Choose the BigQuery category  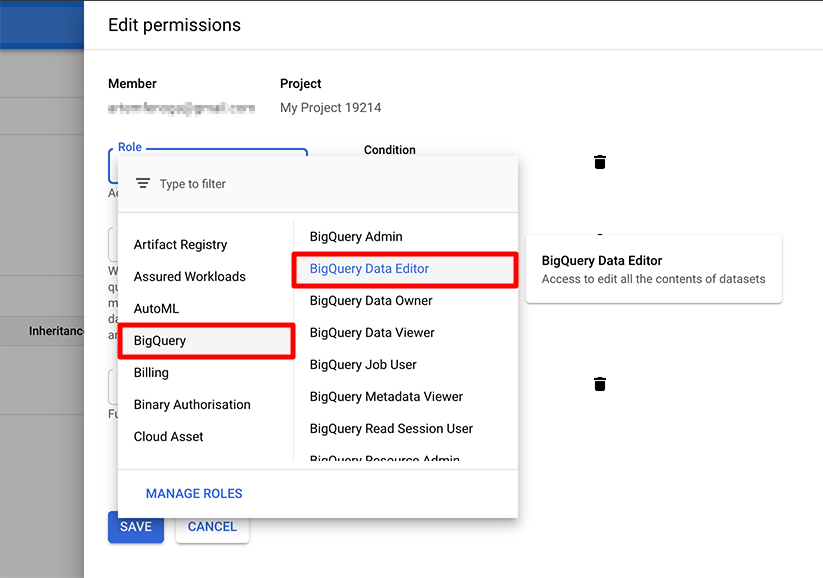point(206,341)
